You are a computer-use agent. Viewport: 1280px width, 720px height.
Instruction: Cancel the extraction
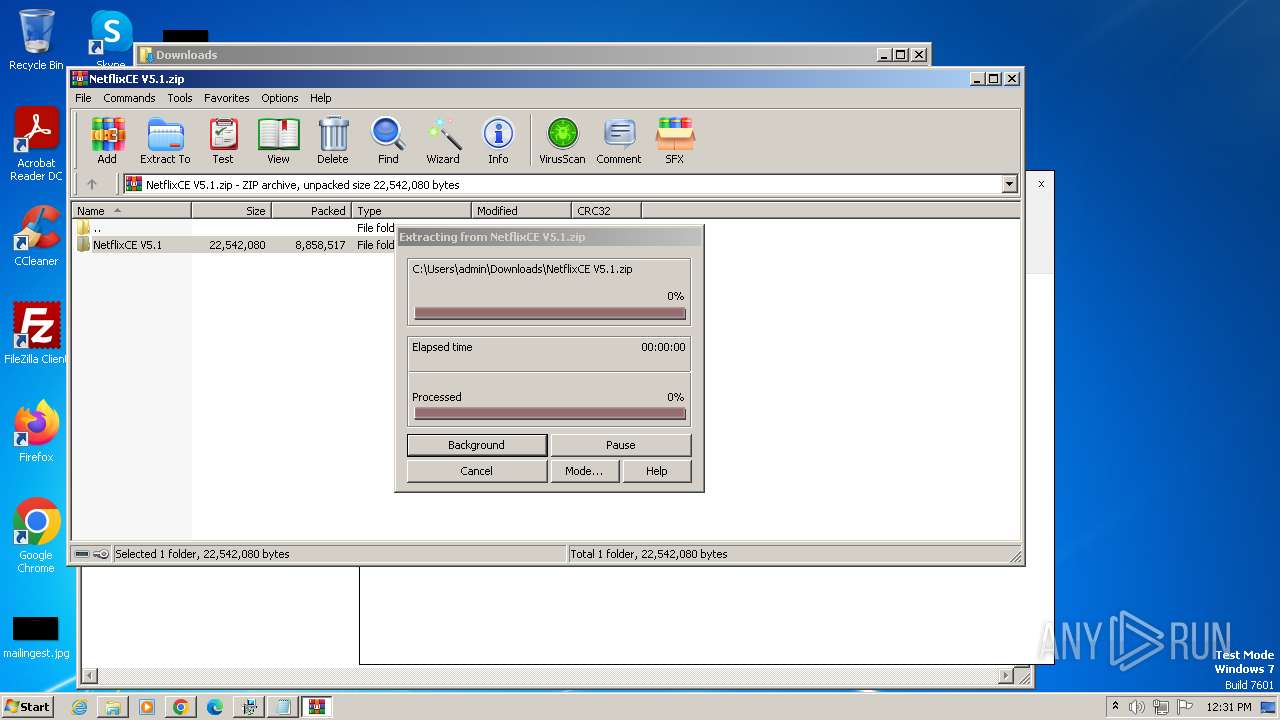coord(477,471)
